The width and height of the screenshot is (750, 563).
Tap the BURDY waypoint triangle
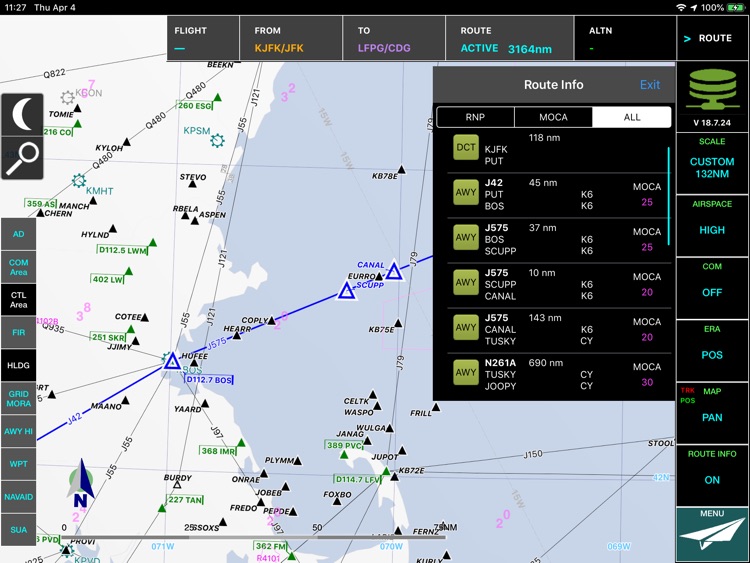tap(177, 485)
